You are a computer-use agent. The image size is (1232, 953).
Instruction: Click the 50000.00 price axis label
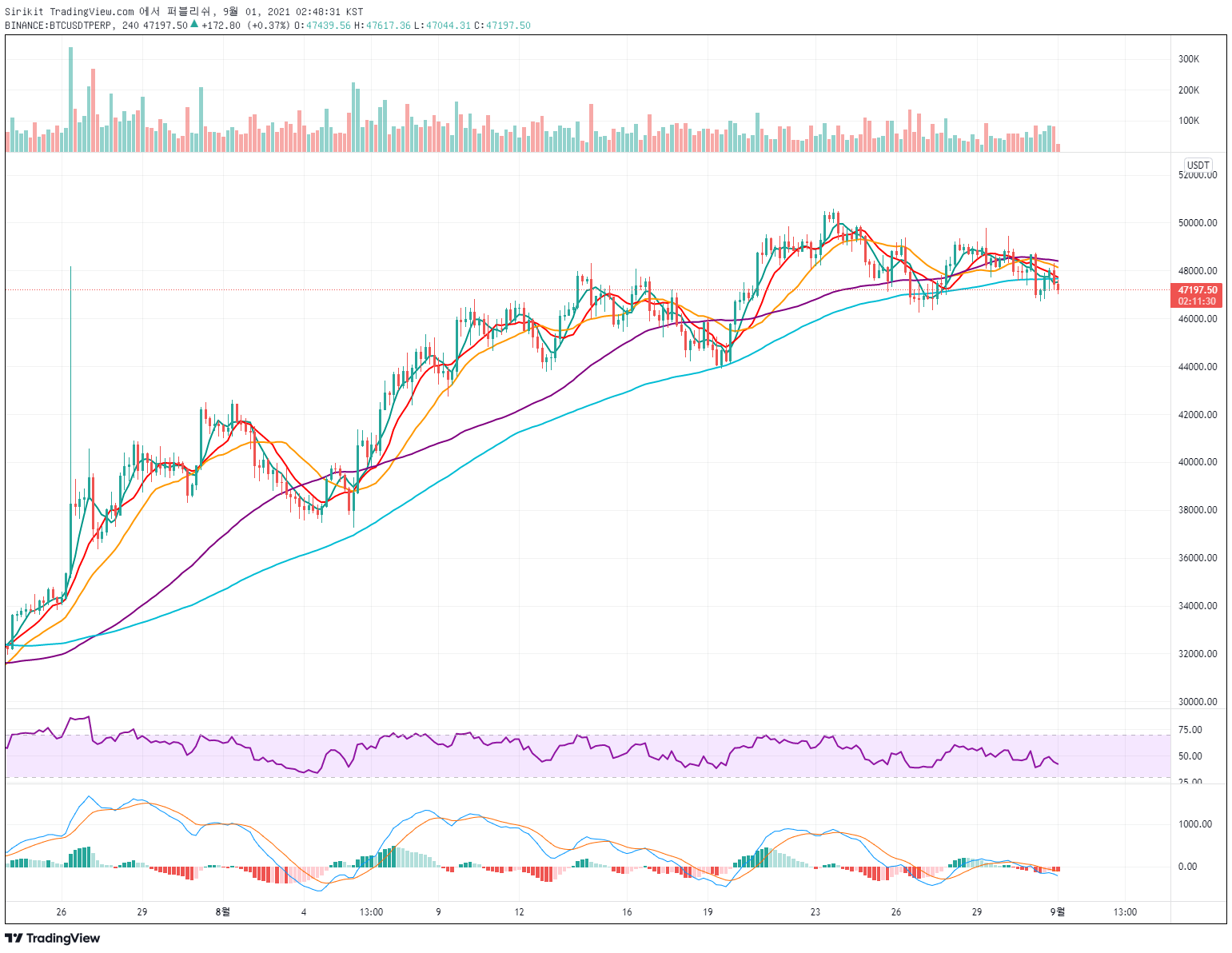[x=1198, y=223]
